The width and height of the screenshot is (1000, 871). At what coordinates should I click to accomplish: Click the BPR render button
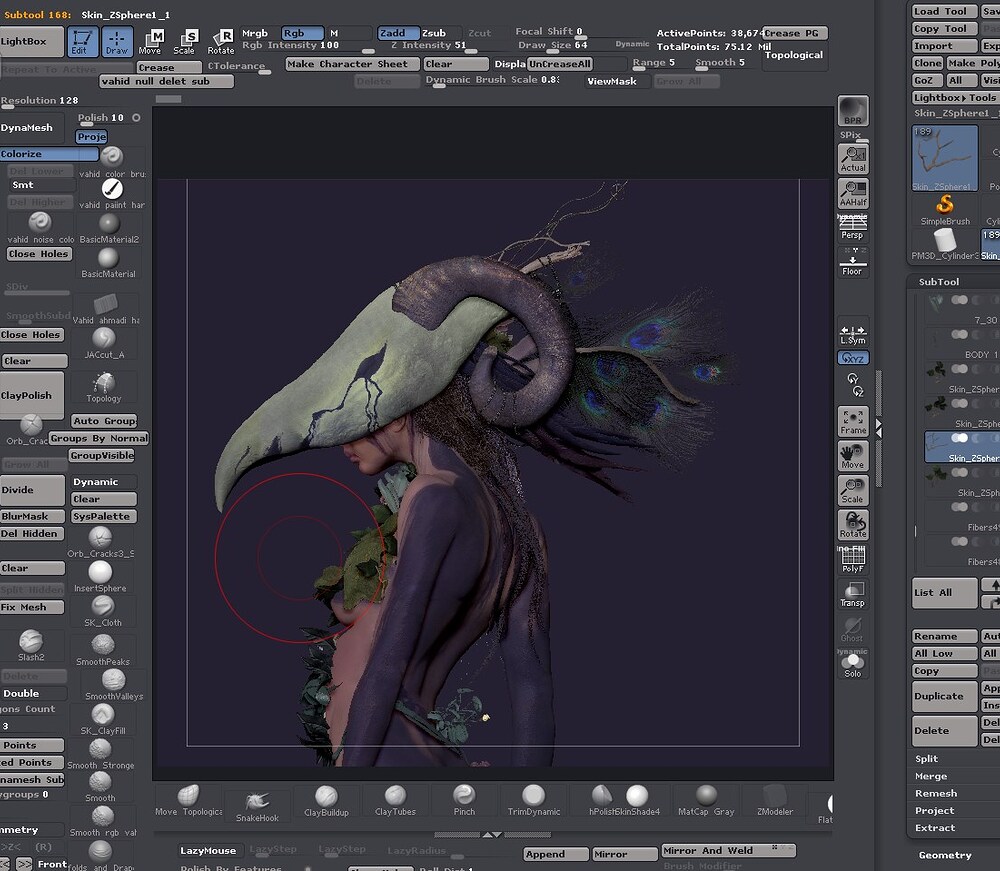(853, 111)
